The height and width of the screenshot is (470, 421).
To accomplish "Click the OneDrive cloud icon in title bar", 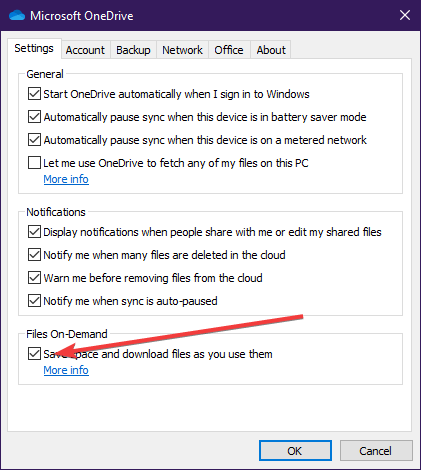I will tap(17, 16).
